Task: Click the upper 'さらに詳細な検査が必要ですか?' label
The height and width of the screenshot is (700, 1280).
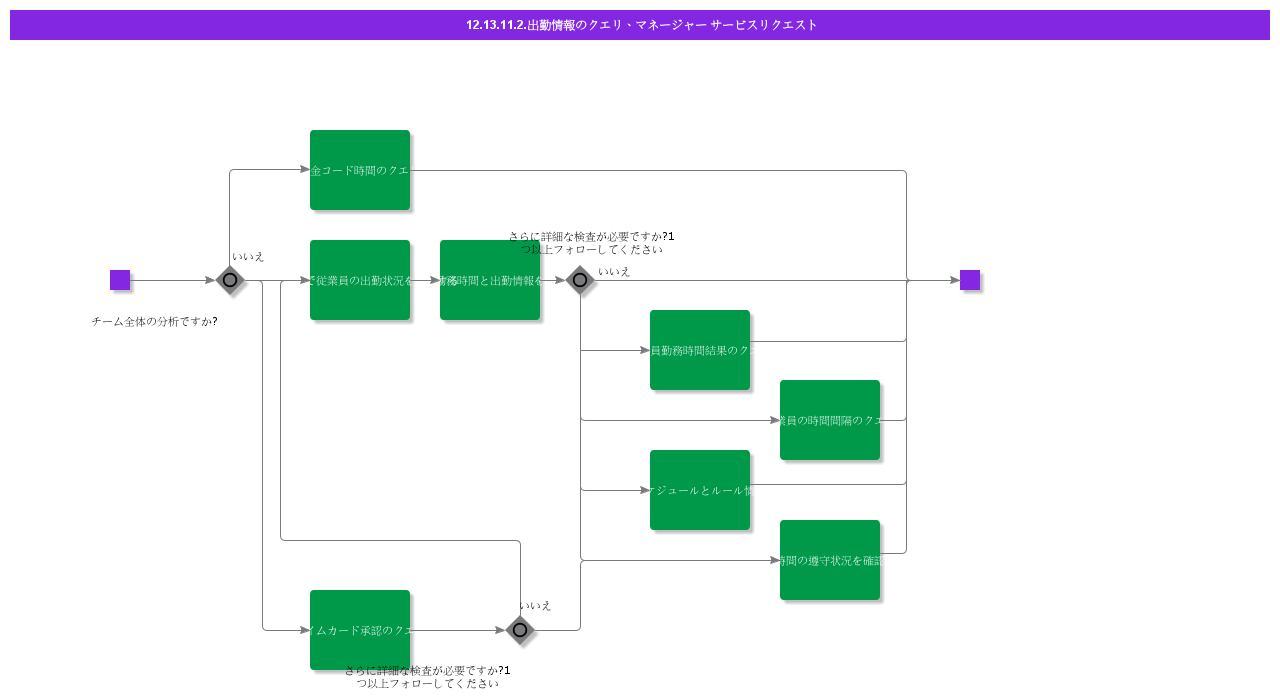Action: 591,243
